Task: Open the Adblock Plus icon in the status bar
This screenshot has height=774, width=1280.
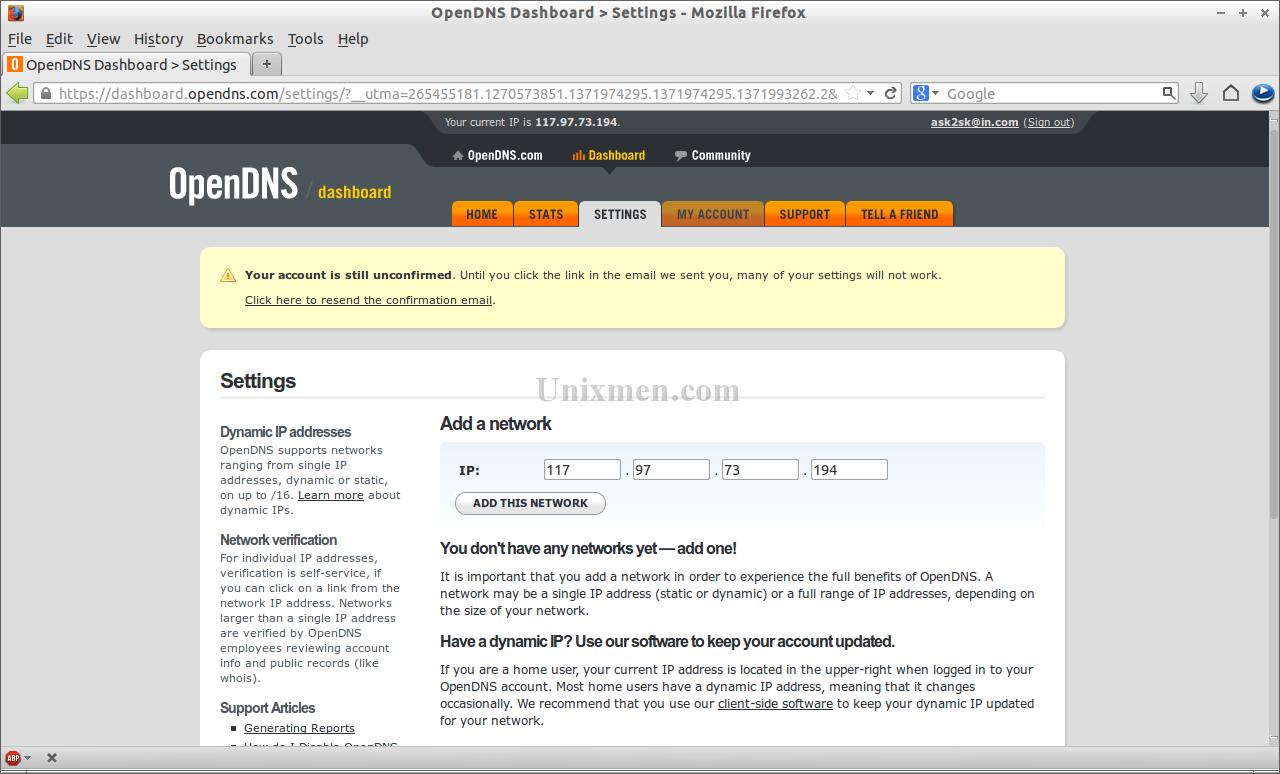Action: [13, 758]
